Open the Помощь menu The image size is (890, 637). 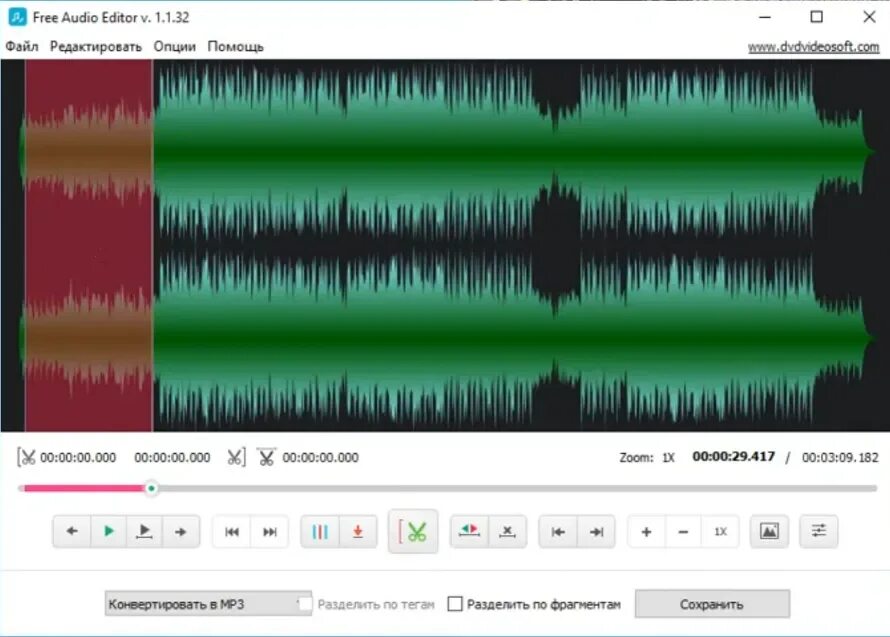point(236,47)
